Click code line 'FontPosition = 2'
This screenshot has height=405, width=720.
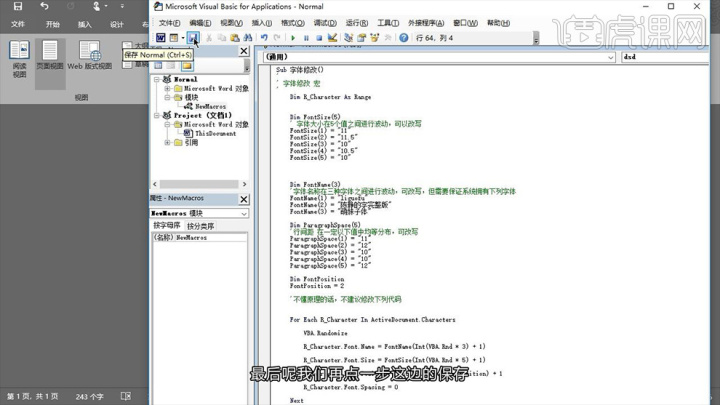(317, 286)
